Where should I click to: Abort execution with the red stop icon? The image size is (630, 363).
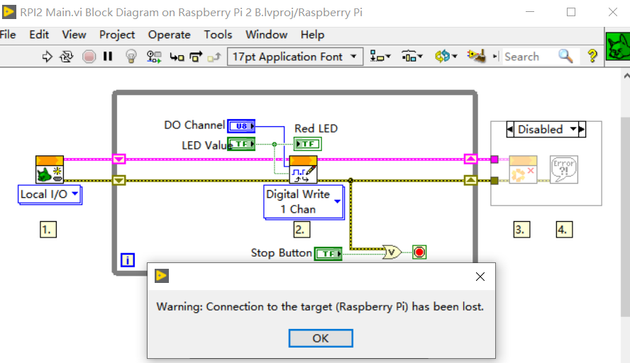tap(89, 57)
